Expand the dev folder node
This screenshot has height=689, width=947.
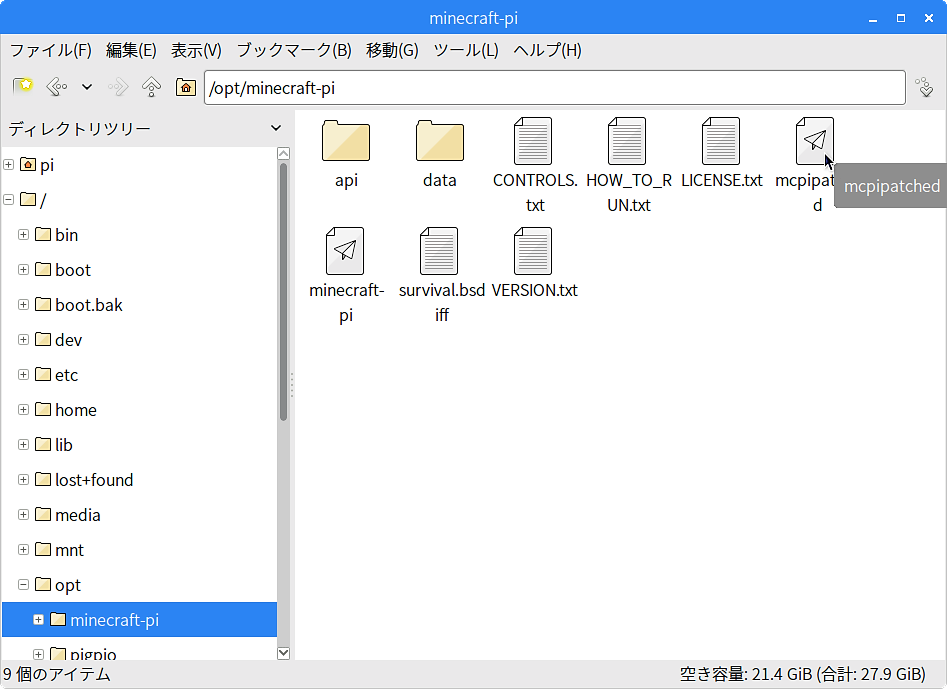click(24, 339)
